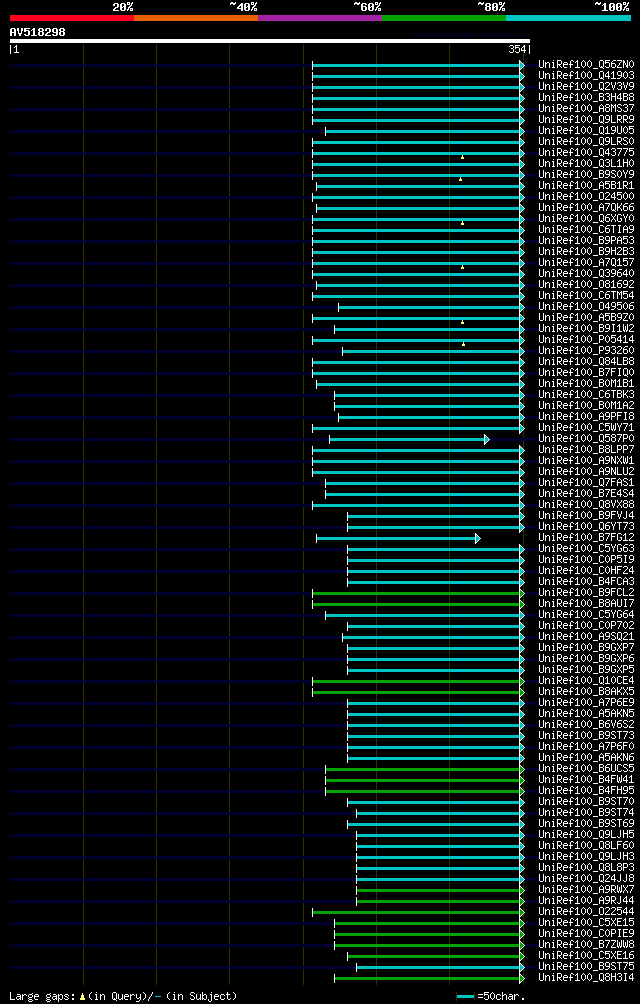Select the UniRef100_B4FW41 label
Screen dimensions: 640x1004
(x=586, y=779)
